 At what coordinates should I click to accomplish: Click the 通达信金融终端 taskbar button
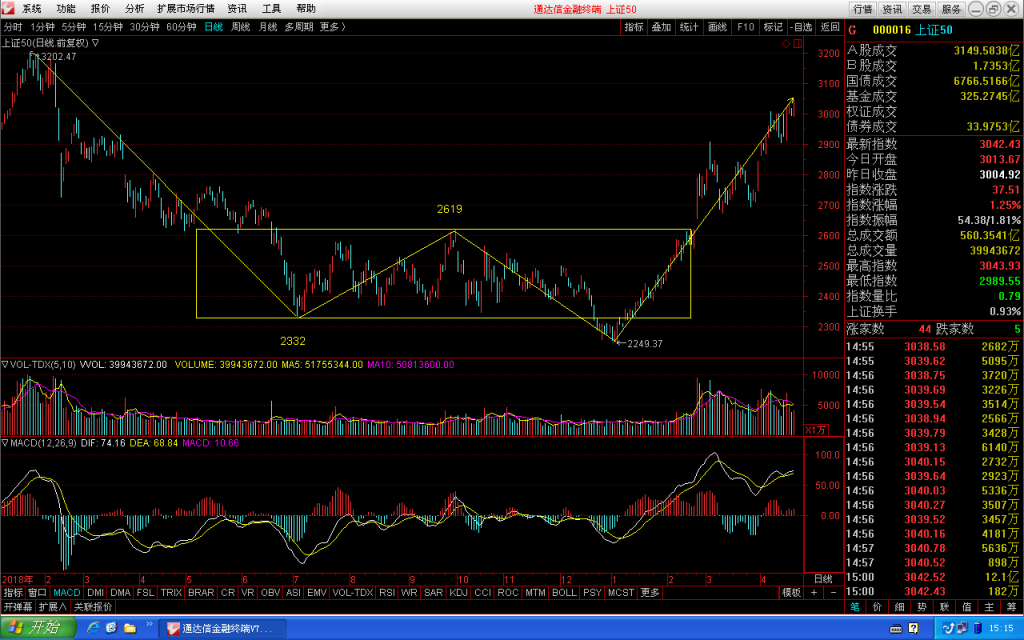pos(223,628)
